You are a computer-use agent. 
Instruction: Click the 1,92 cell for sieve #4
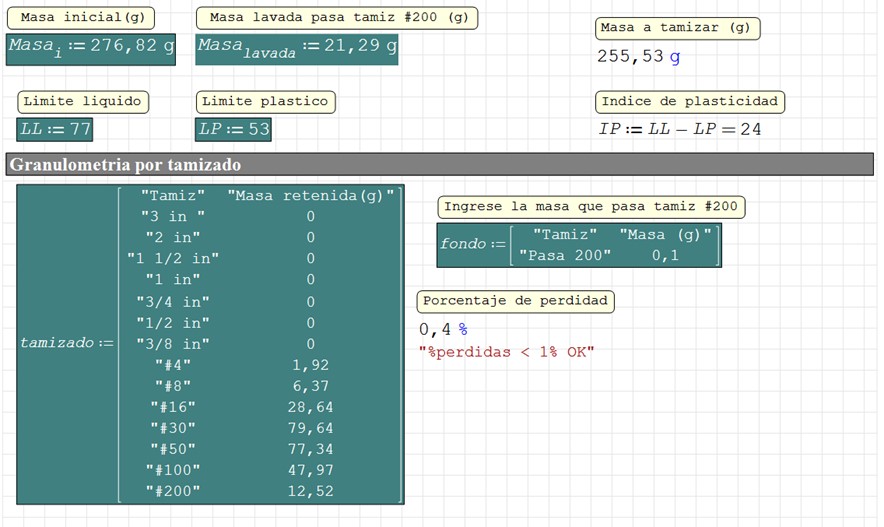[x=311, y=365]
